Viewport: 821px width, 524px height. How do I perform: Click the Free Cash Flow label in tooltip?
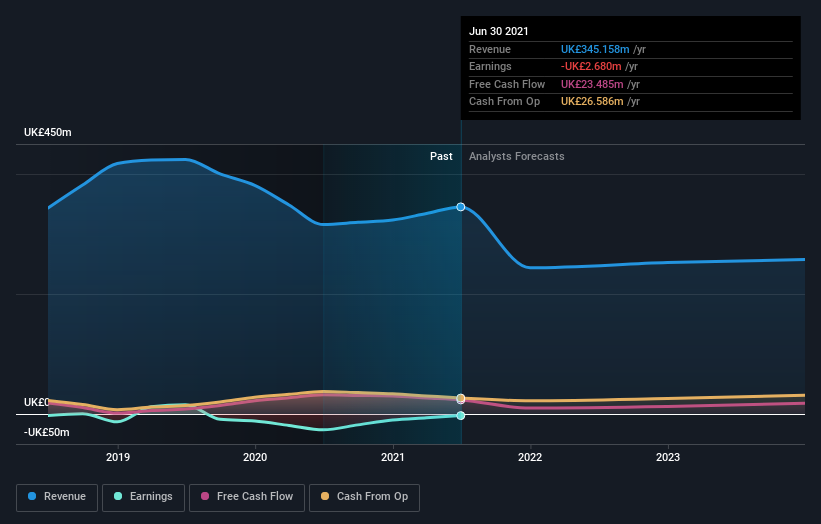click(507, 84)
